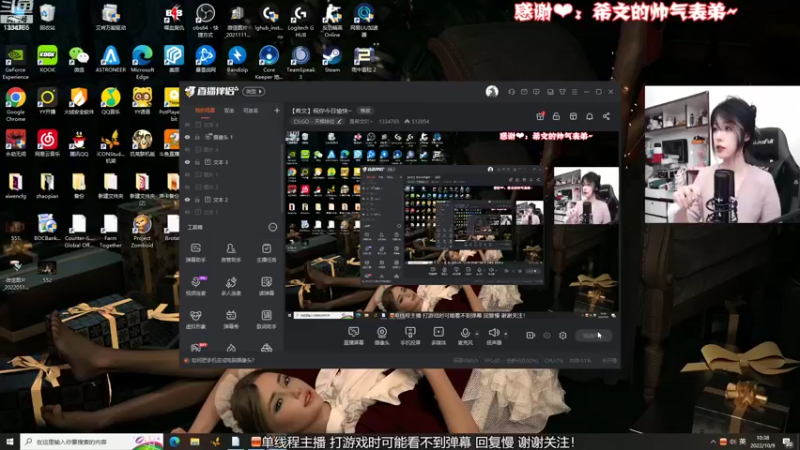The image size is (800, 450).
Task: Select the 摄像头 1 layer row
Action: pos(232,137)
